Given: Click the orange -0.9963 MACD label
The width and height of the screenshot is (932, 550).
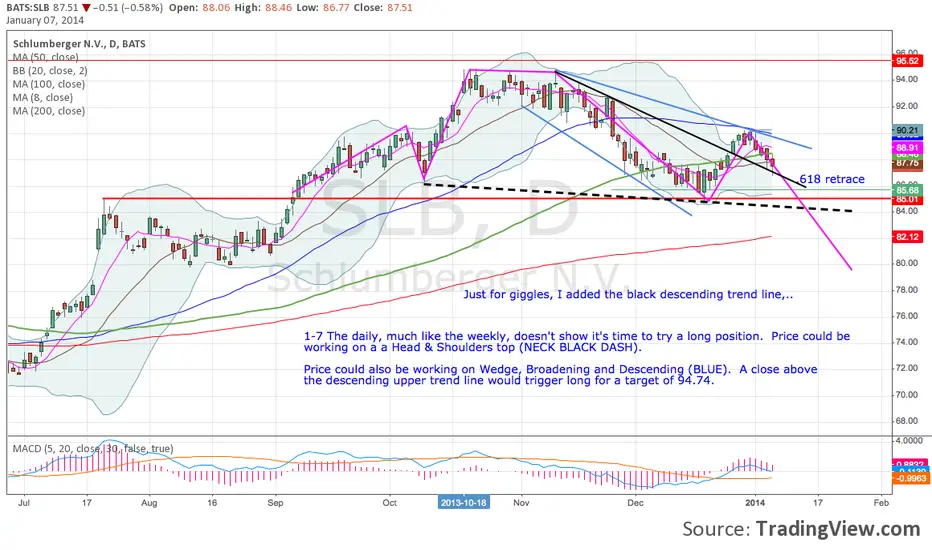Looking at the screenshot, I should 909,478.
